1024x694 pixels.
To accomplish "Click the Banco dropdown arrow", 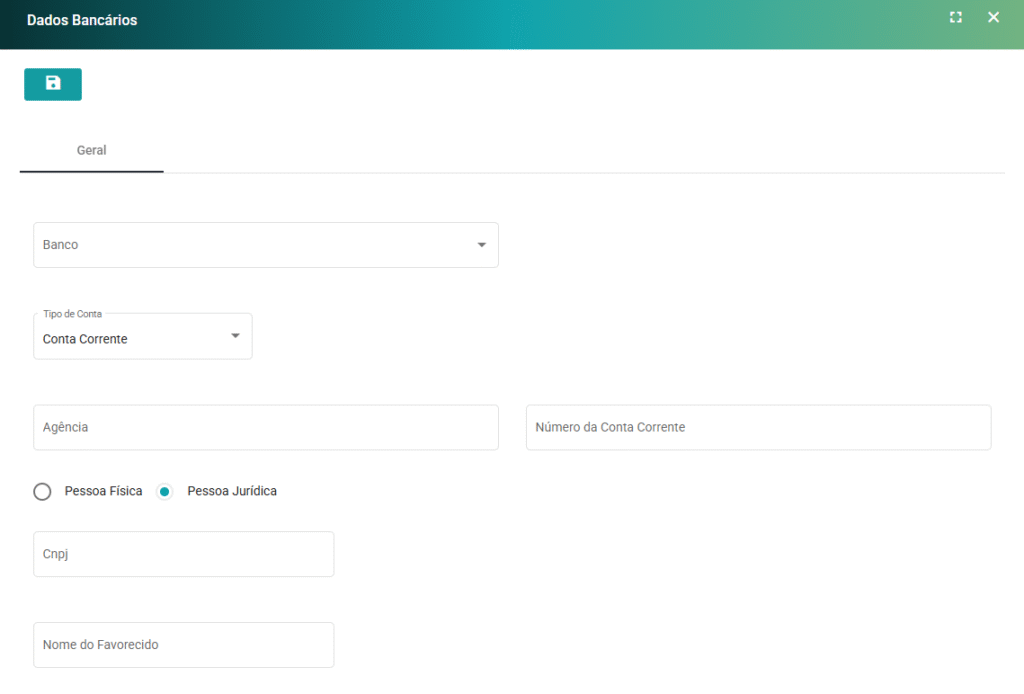I will pyautogui.click(x=481, y=245).
